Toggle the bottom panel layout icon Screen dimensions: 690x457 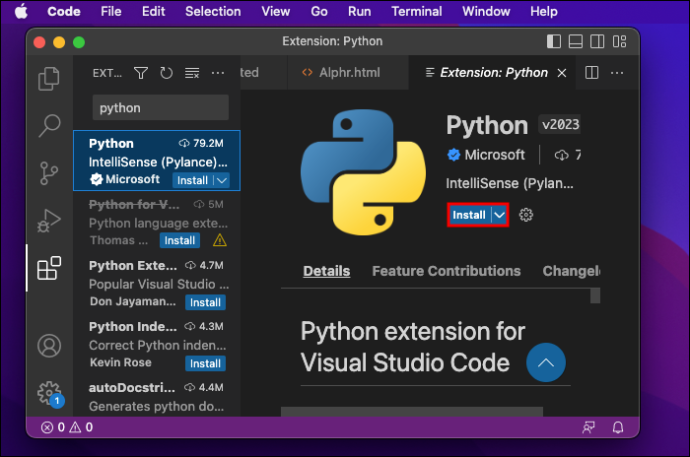[x=576, y=41]
